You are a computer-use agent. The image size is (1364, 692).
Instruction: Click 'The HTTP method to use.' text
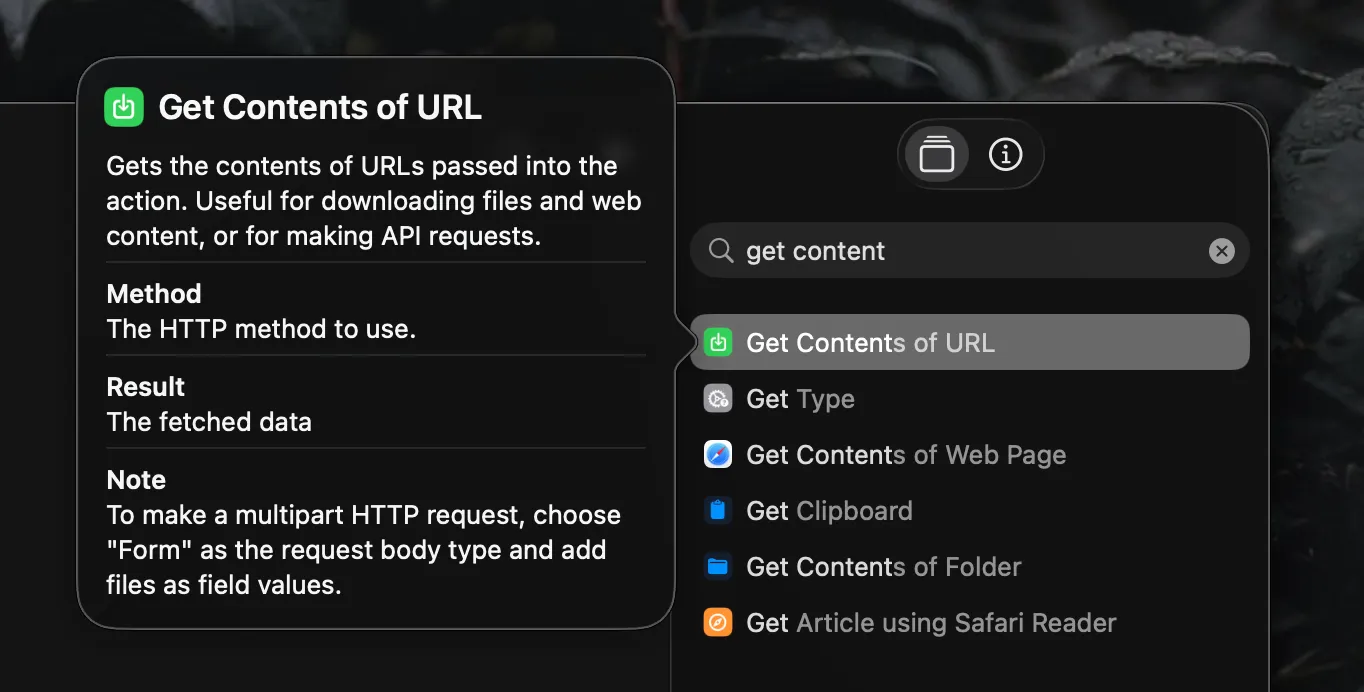click(261, 329)
